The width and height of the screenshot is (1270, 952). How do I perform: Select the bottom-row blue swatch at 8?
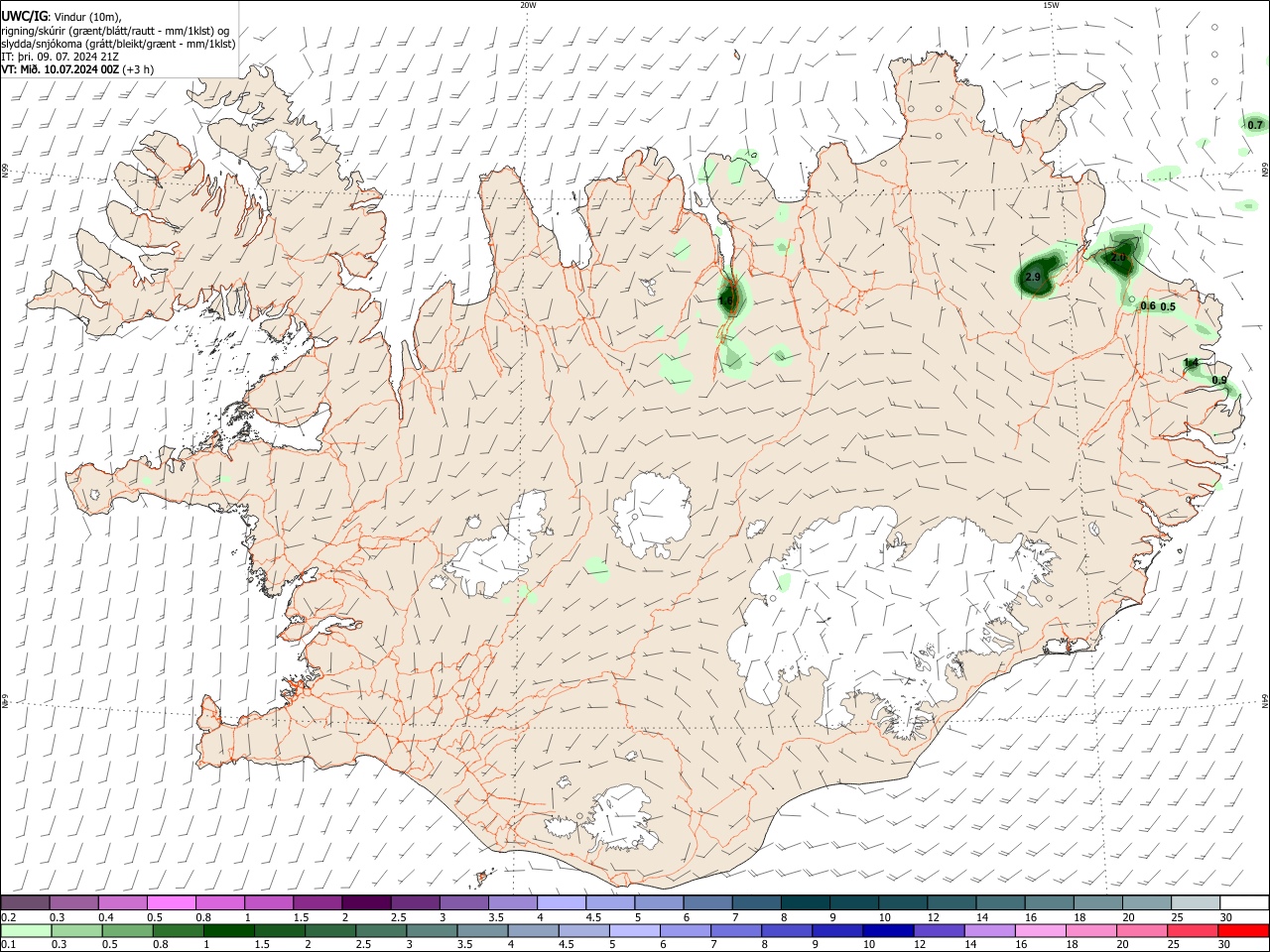787,931
